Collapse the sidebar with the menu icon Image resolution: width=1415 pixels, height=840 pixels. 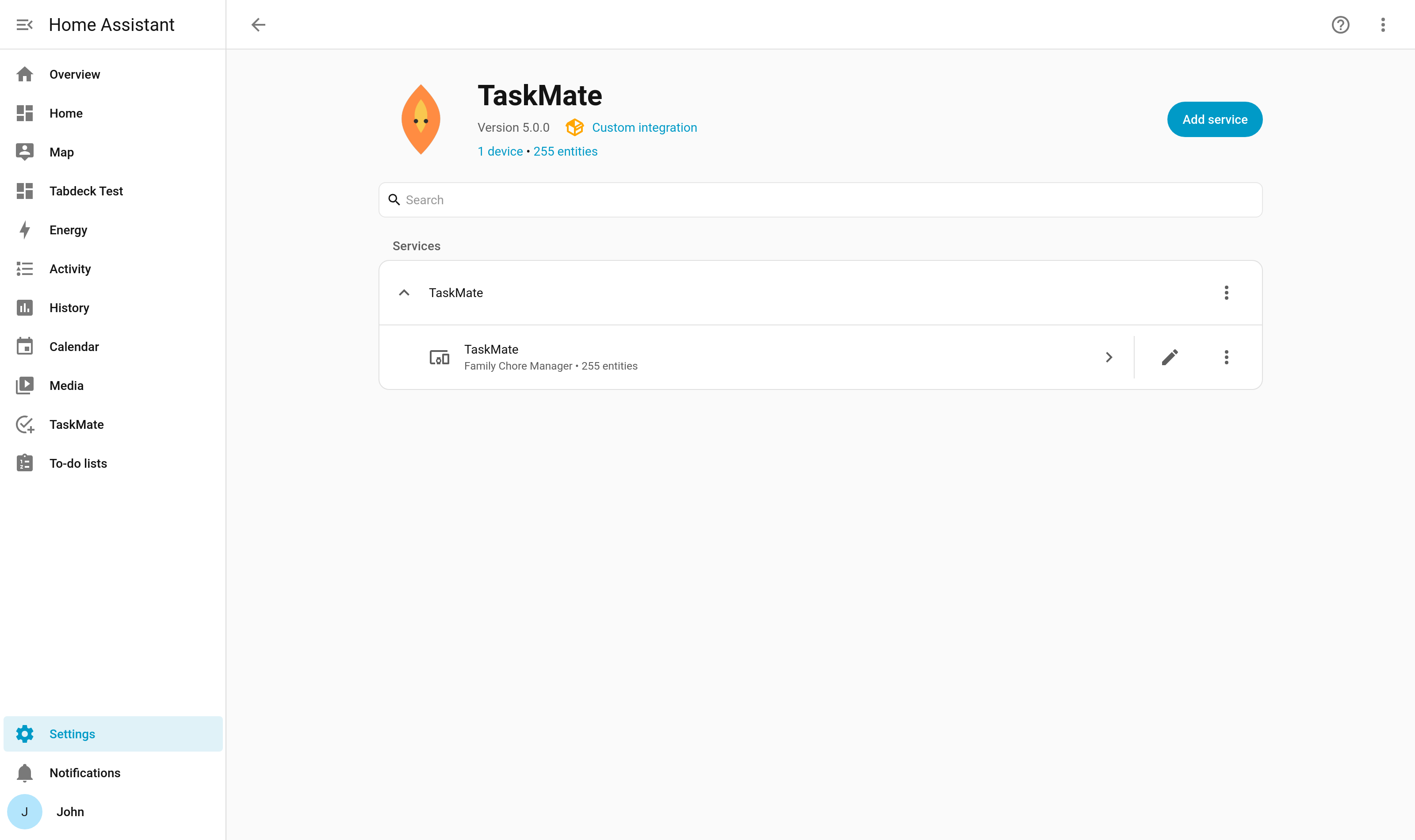coord(24,24)
